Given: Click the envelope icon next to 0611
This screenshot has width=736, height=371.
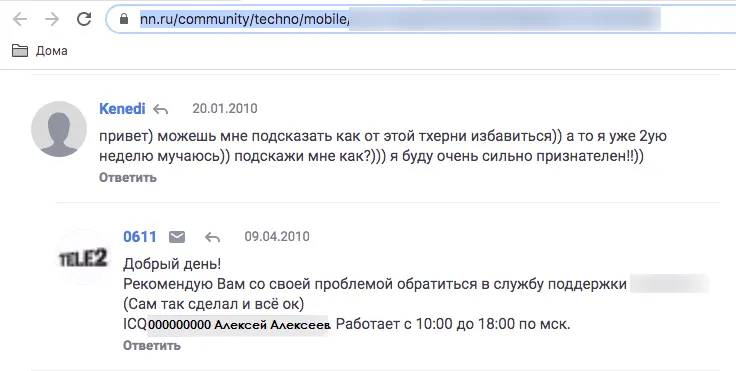Looking at the screenshot, I should click(x=177, y=237).
